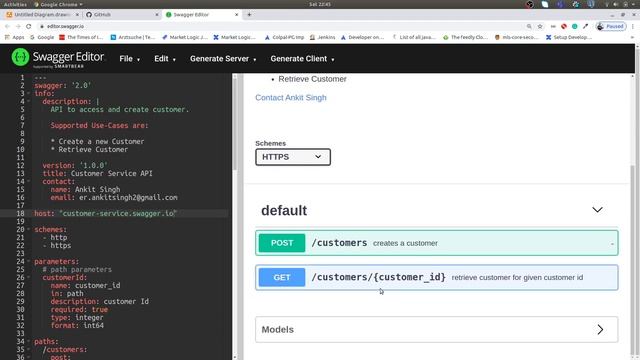Viewport: 640px width, 360px height.
Task: Open the Generate Client menu
Action: click(x=302, y=59)
